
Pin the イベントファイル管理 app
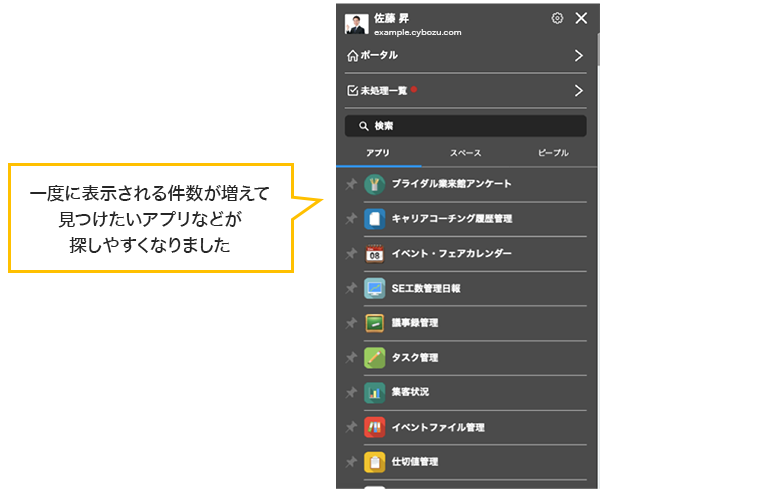tap(351, 427)
